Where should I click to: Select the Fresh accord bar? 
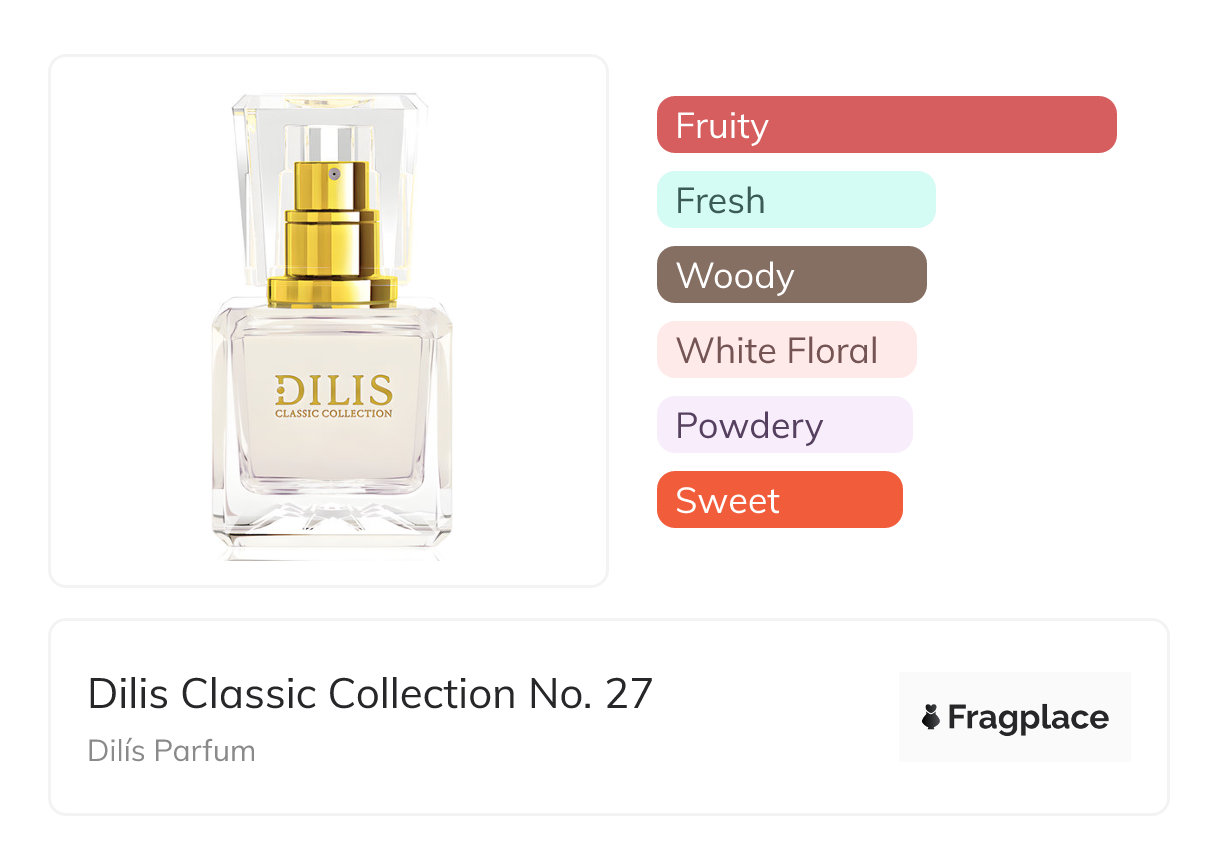(x=795, y=200)
